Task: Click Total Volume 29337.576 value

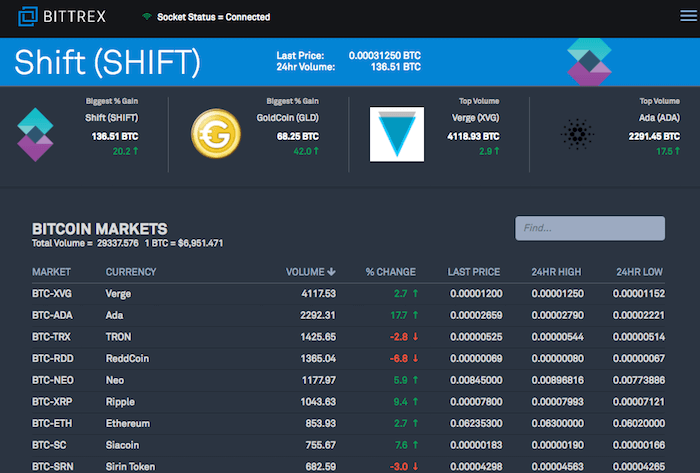Action: (x=117, y=243)
